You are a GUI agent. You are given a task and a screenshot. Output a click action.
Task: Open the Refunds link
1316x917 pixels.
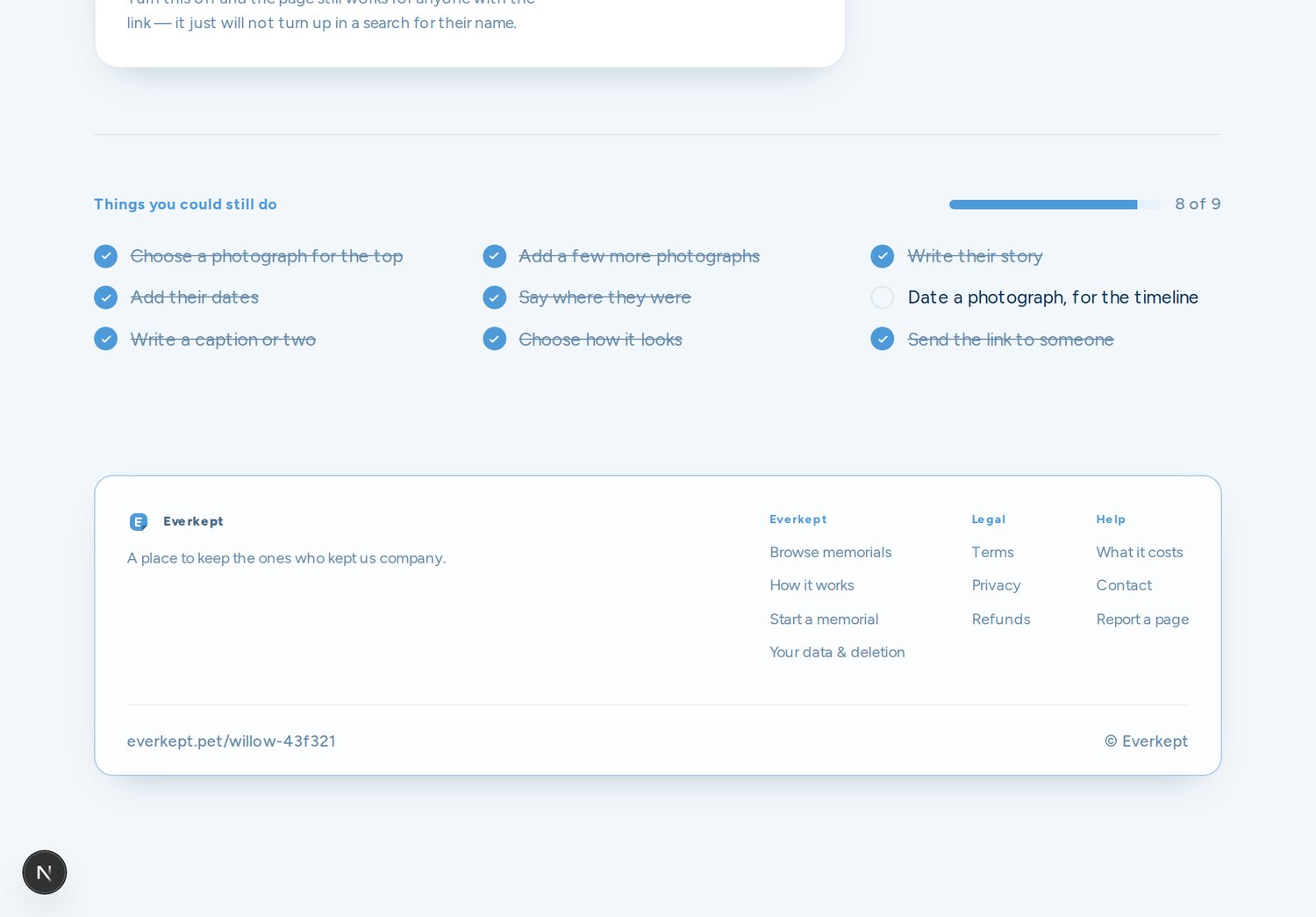tap(1001, 619)
